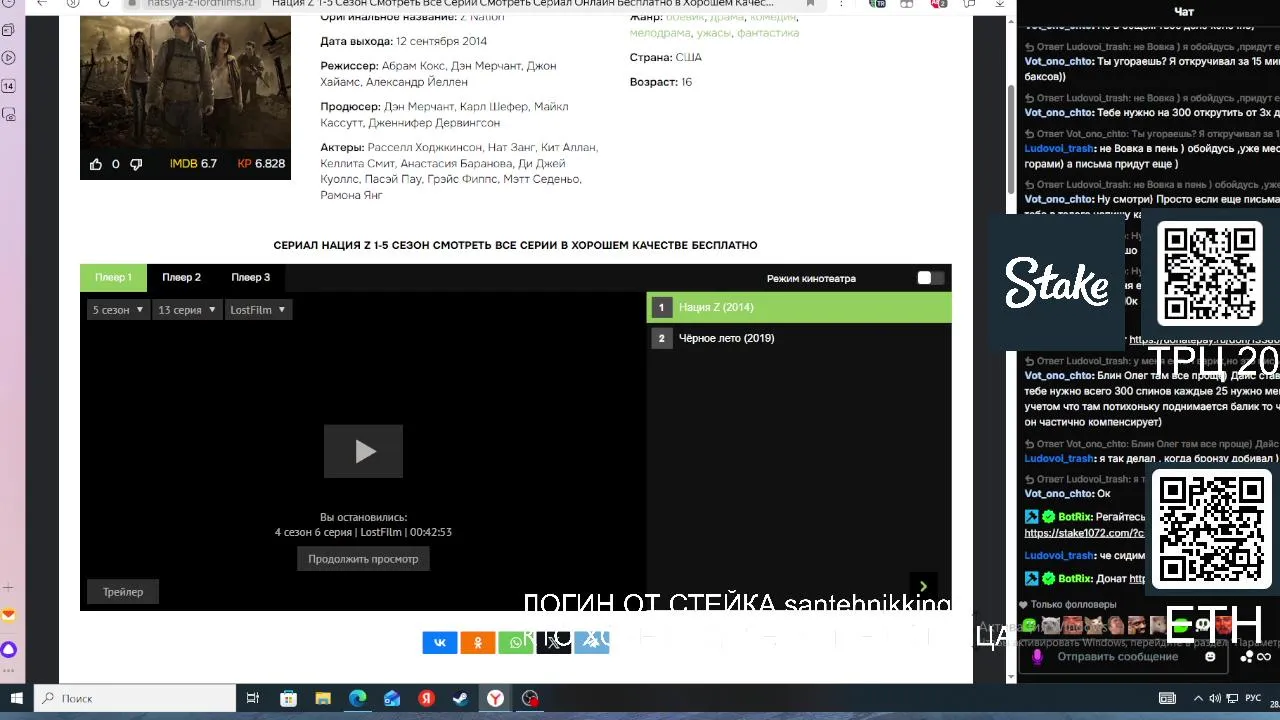This screenshot has width=1280, height=720.
Task: Launch Microsoft Edge from taskbar
Action: tap(357, 698)
